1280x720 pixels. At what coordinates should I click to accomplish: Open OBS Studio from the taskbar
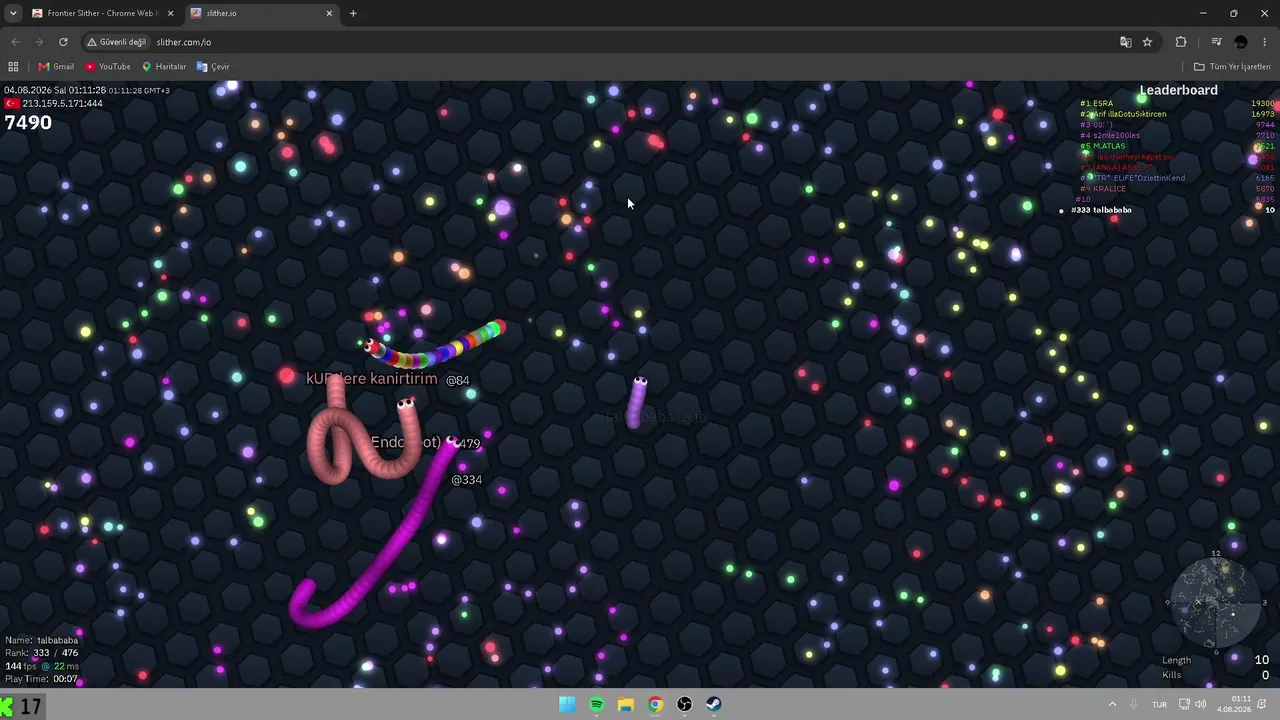click(684, 704)
